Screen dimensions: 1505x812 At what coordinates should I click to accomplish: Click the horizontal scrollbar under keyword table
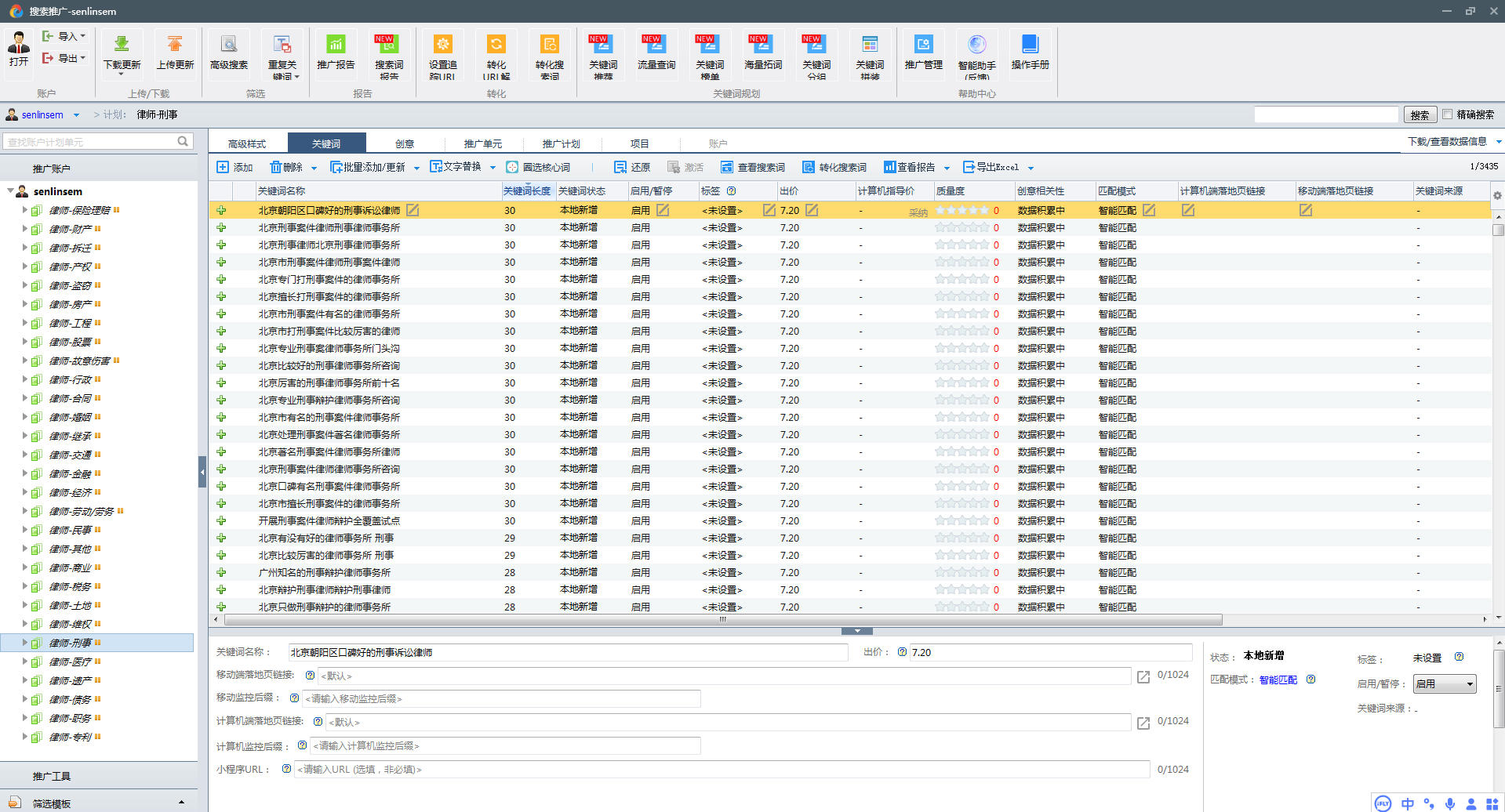coord(722,619)
